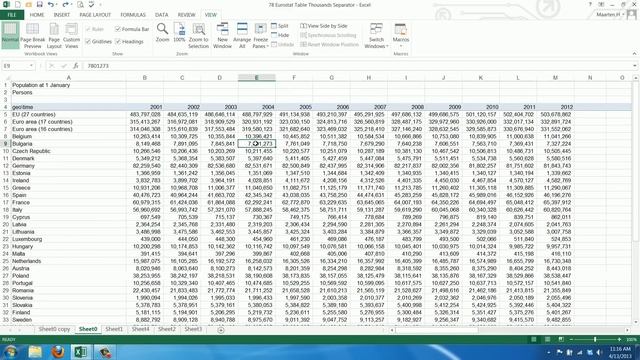Image resolution: width=640 pixels, height=360 pixels.
Task: Switch to the FORMULAS tab
Action: coord(133,15)
